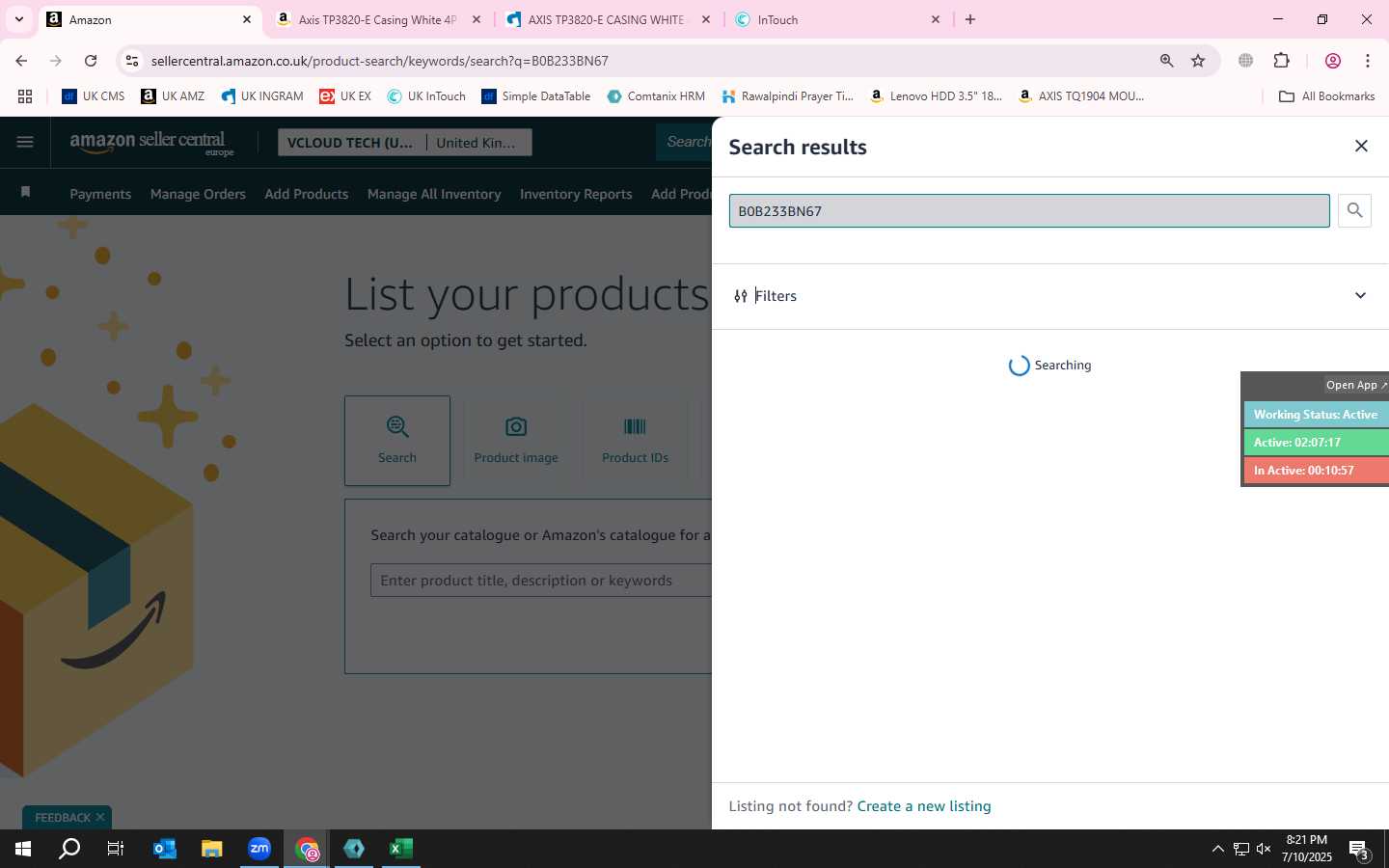Click the Filters sliders icon
Screen dimensions: 1389x868
741,296
